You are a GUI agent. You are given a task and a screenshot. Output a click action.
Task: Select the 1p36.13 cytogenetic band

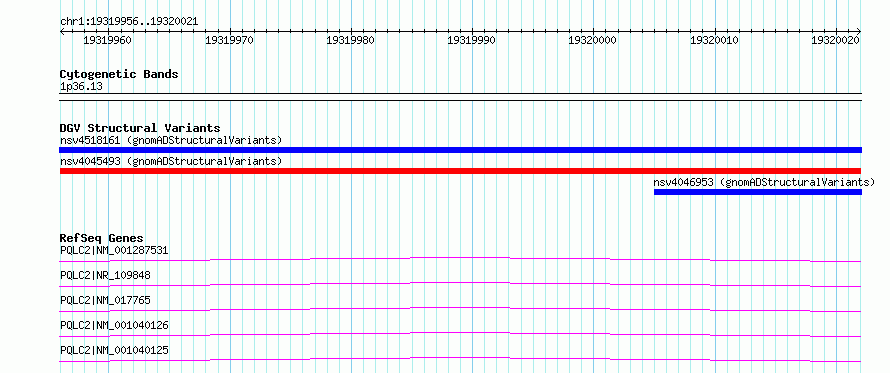460,93
